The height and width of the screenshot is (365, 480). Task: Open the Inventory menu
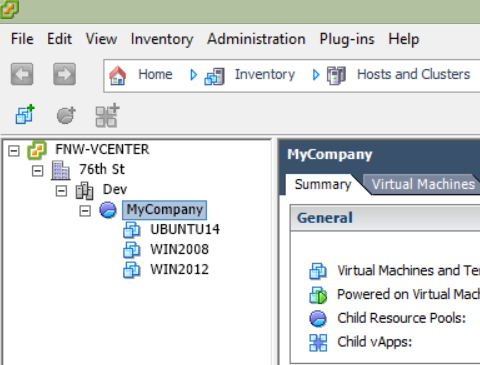[x=162, y=39]
